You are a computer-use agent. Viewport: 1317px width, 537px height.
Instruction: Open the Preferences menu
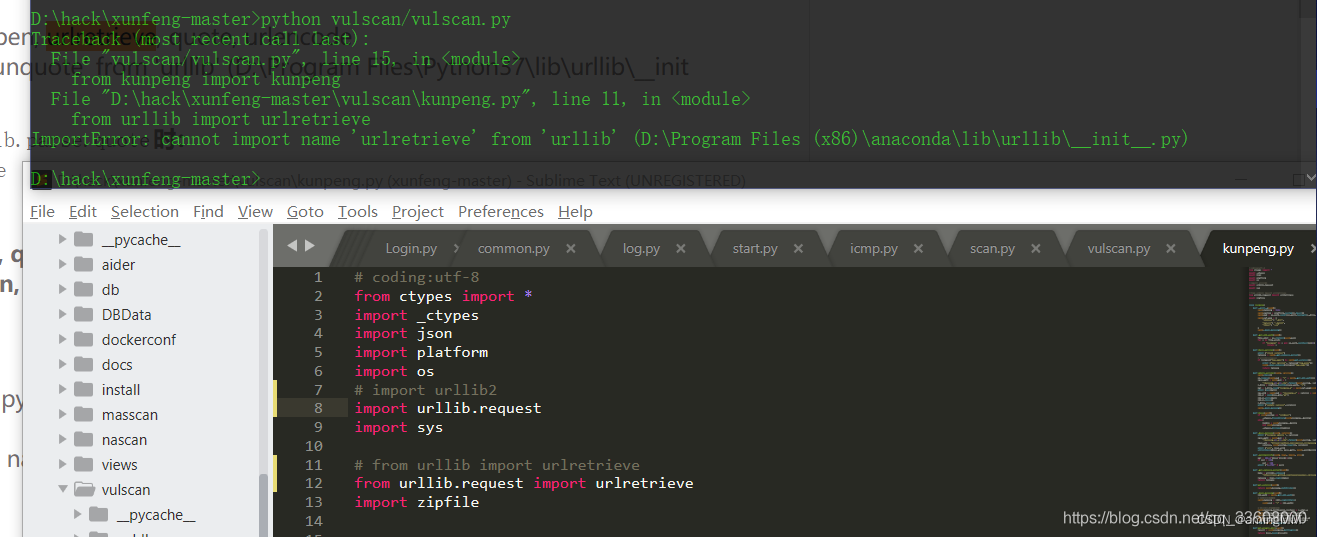click(501, 211)
